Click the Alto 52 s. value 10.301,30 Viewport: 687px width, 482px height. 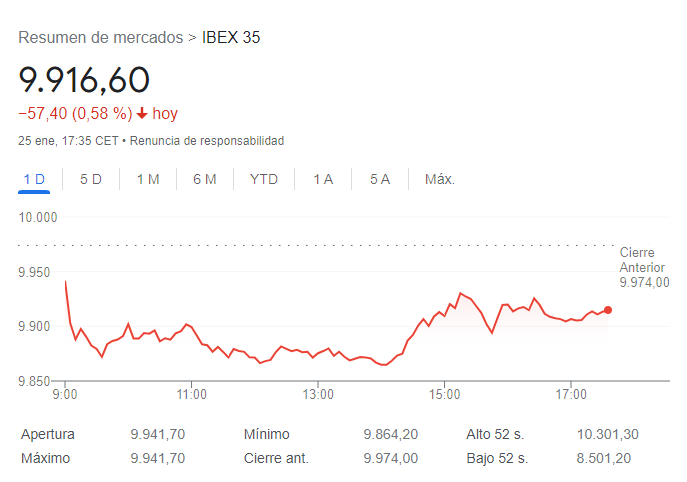pos(608,434)
